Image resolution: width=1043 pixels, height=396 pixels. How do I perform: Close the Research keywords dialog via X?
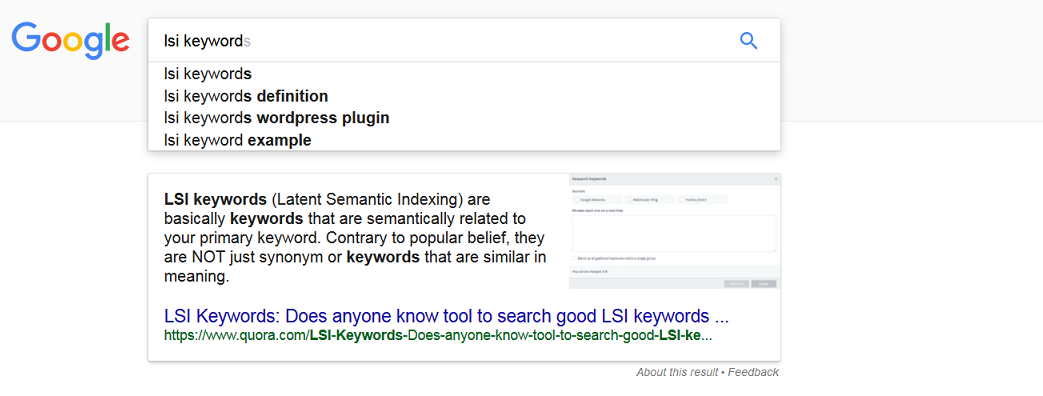776,179
